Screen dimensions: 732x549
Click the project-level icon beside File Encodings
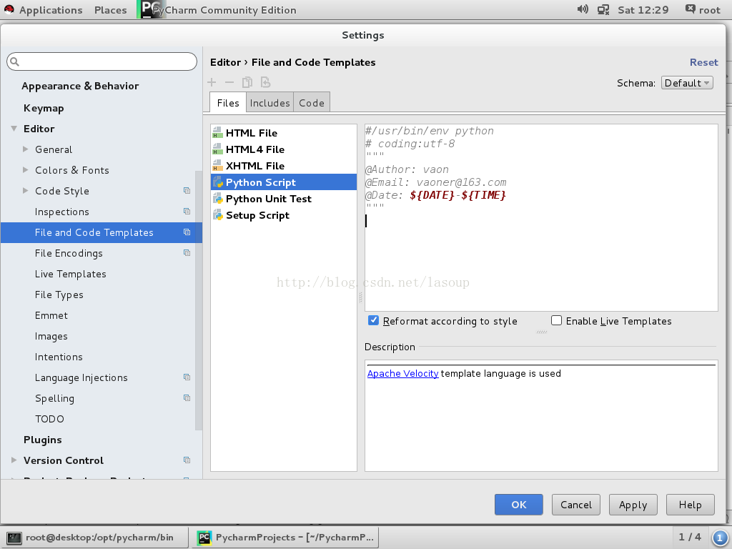[187, 253]
